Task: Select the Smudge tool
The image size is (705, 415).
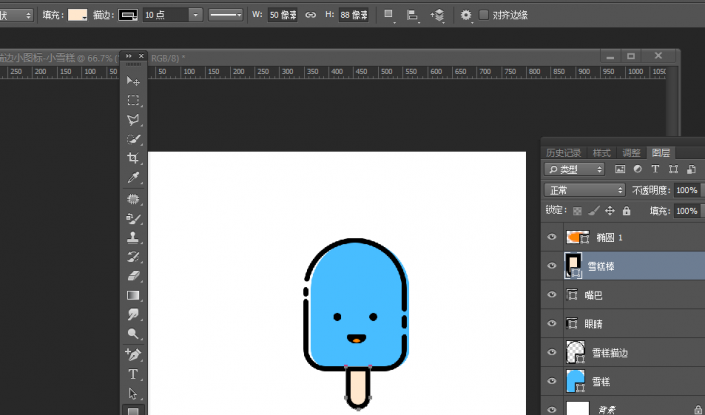Action: (133, 314)
